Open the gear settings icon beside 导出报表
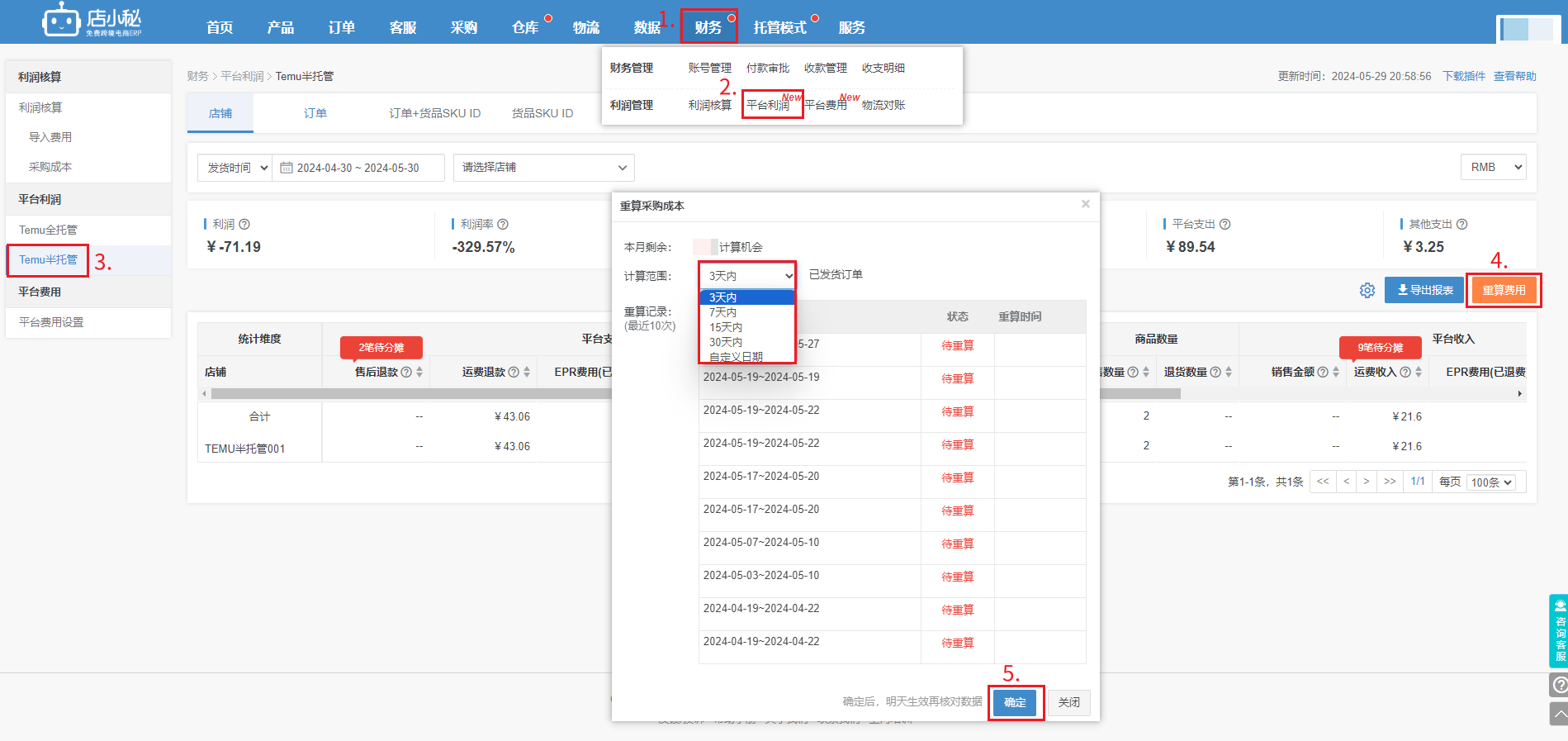 (1367, 291)
